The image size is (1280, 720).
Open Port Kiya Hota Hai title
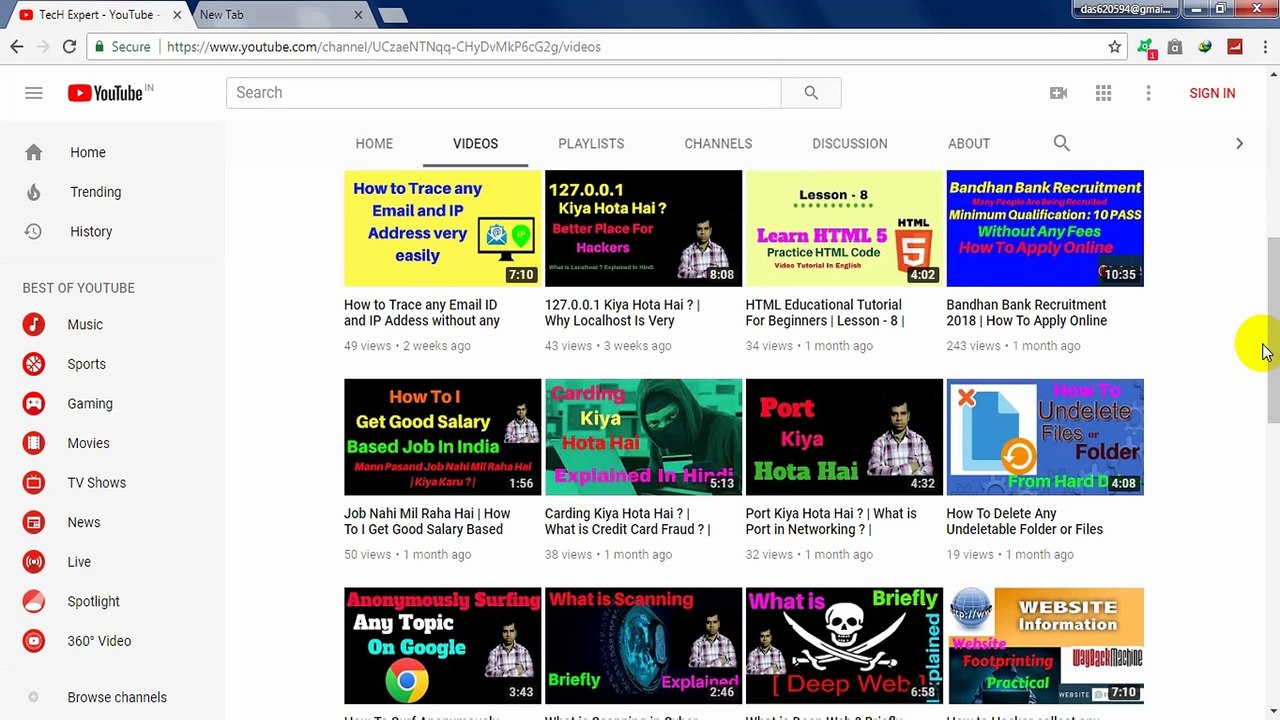coord(831,521)
